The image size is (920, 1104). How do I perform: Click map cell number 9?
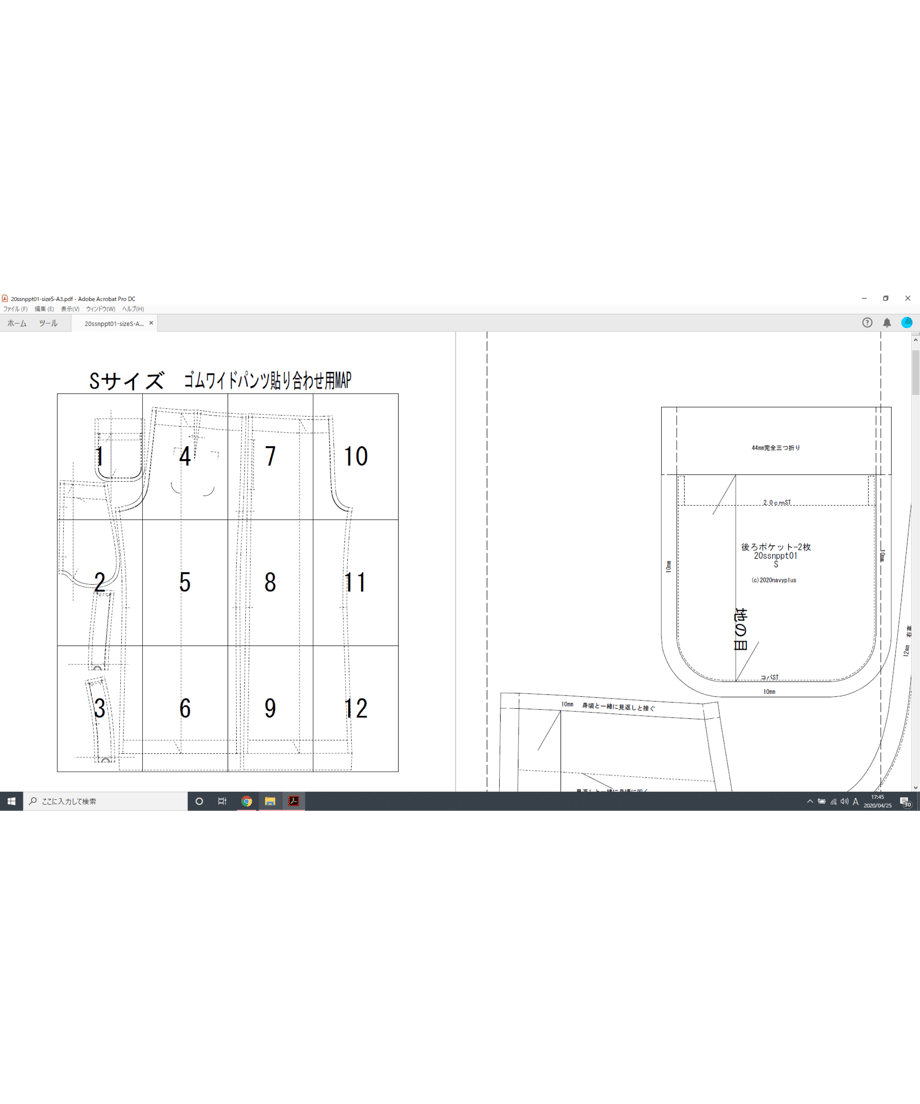[270, 708]
